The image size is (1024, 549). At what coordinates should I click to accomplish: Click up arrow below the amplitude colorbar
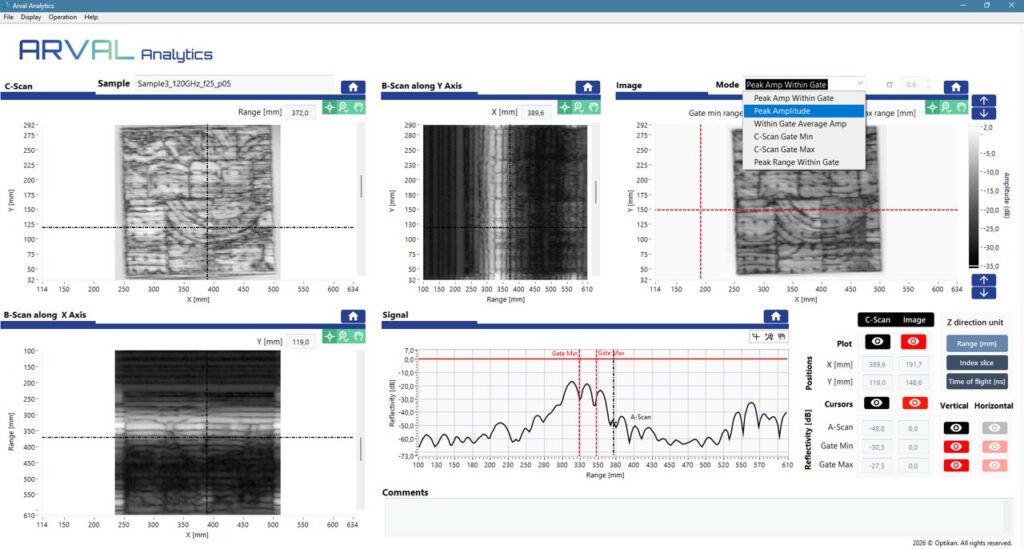(x=984, y=280)
